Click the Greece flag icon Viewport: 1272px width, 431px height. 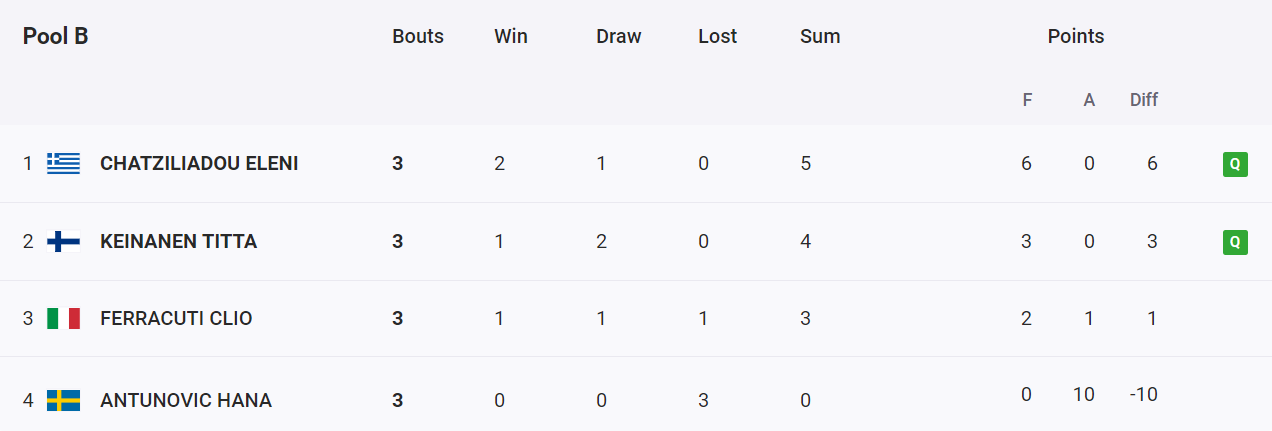64,163
